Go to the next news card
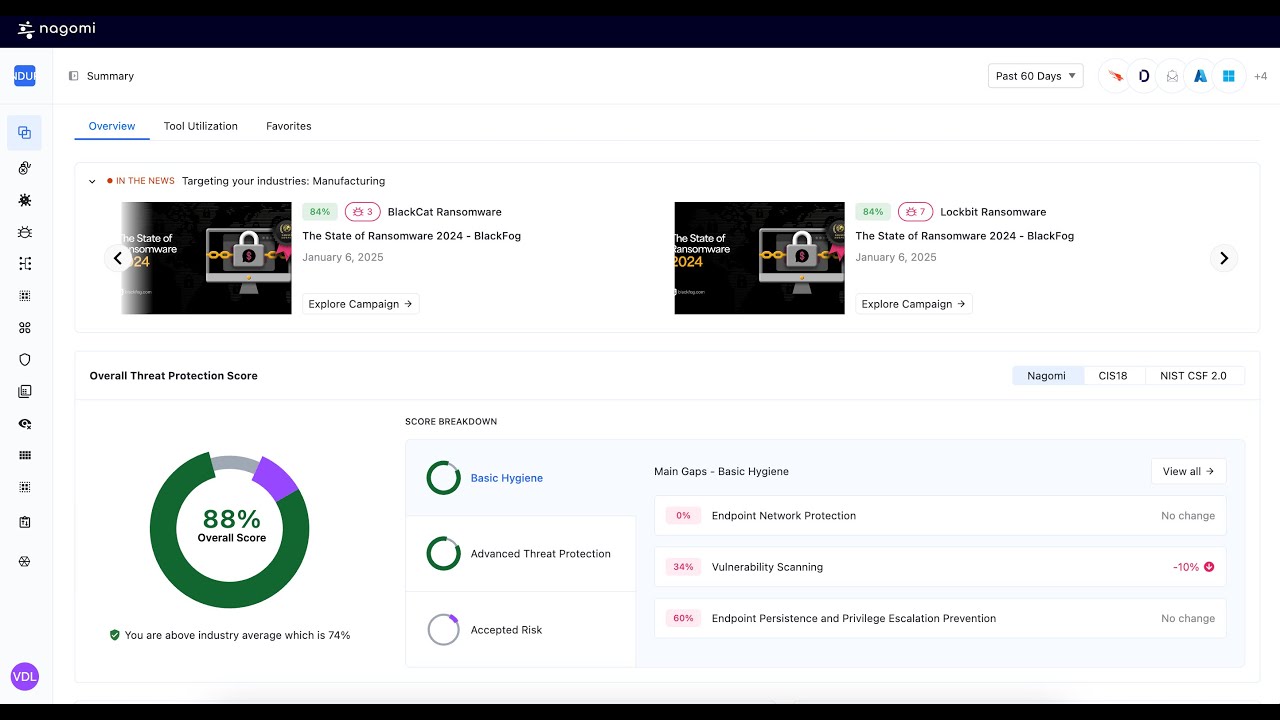Image resolution: width=1280 pixels, height=720 pixels. click(1224, 258)
